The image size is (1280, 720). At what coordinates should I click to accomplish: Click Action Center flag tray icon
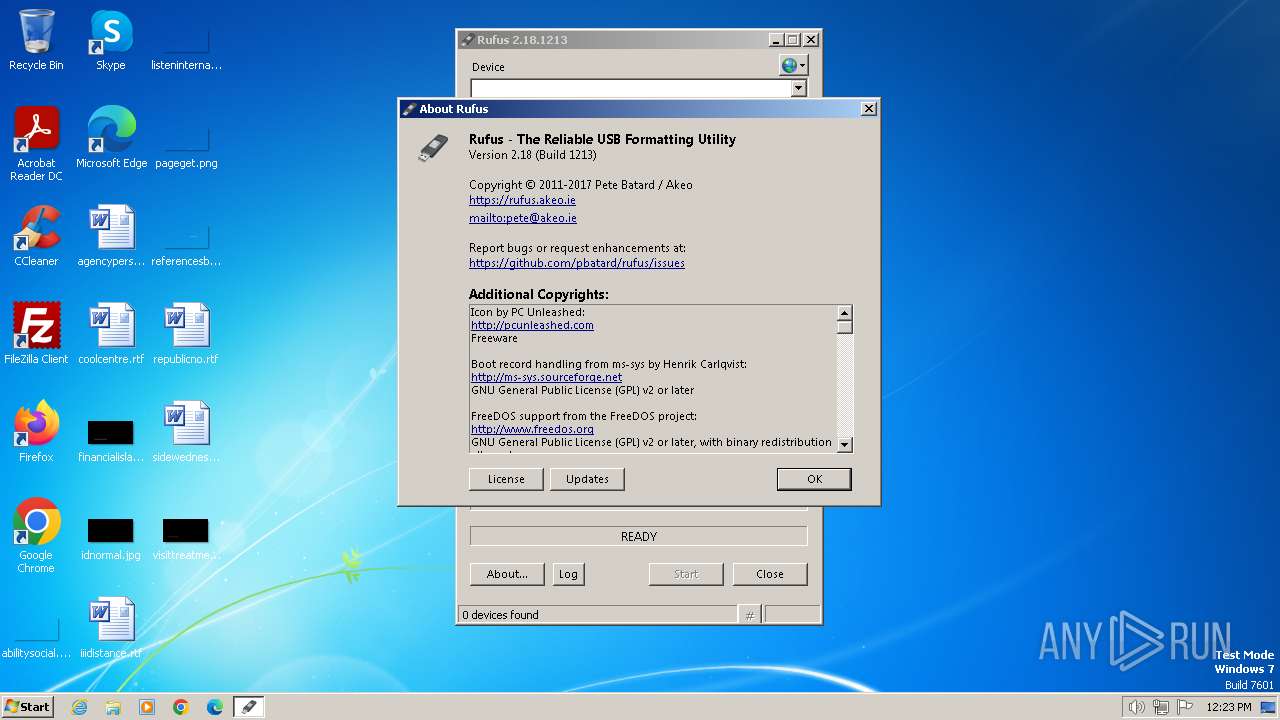tap(1185, 707)
